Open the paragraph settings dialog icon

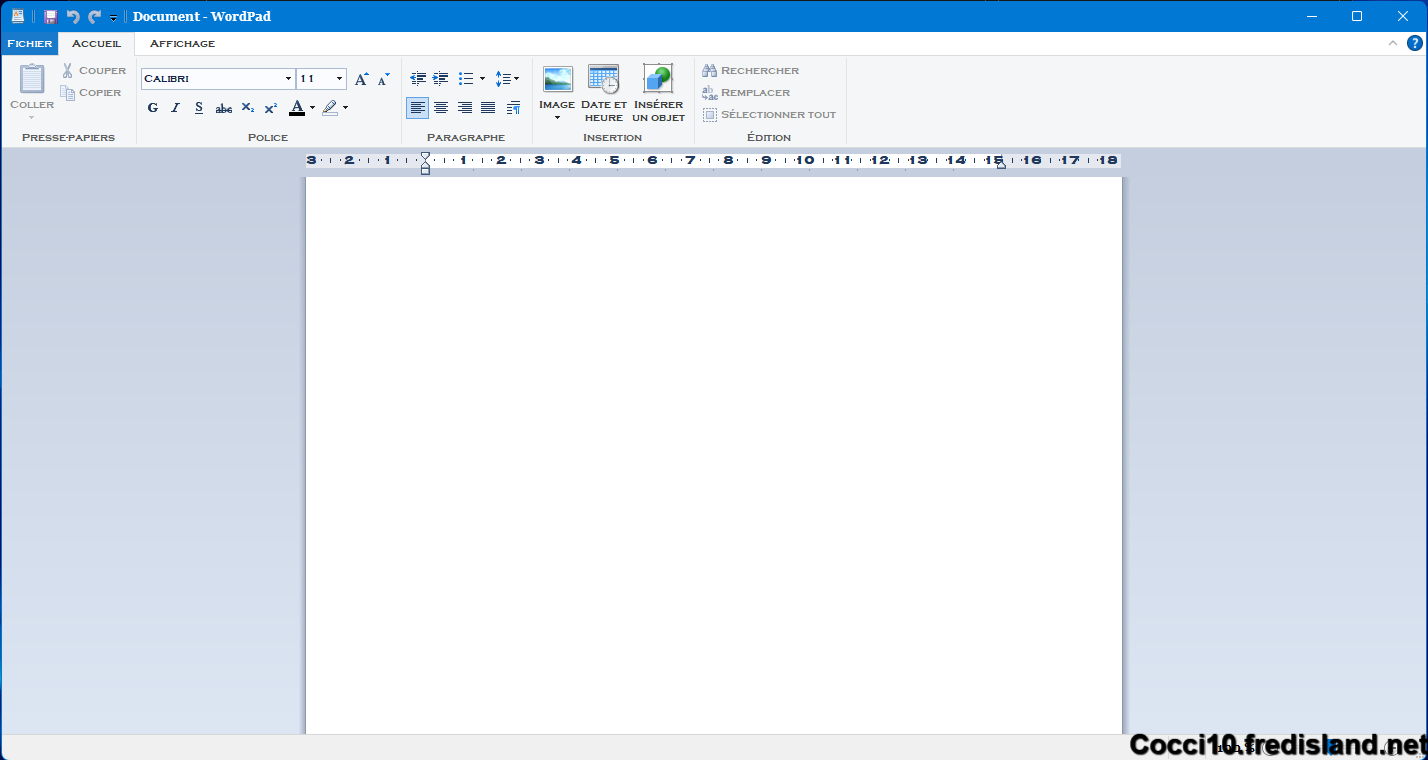pyautogui.click(x=513, y=108)
